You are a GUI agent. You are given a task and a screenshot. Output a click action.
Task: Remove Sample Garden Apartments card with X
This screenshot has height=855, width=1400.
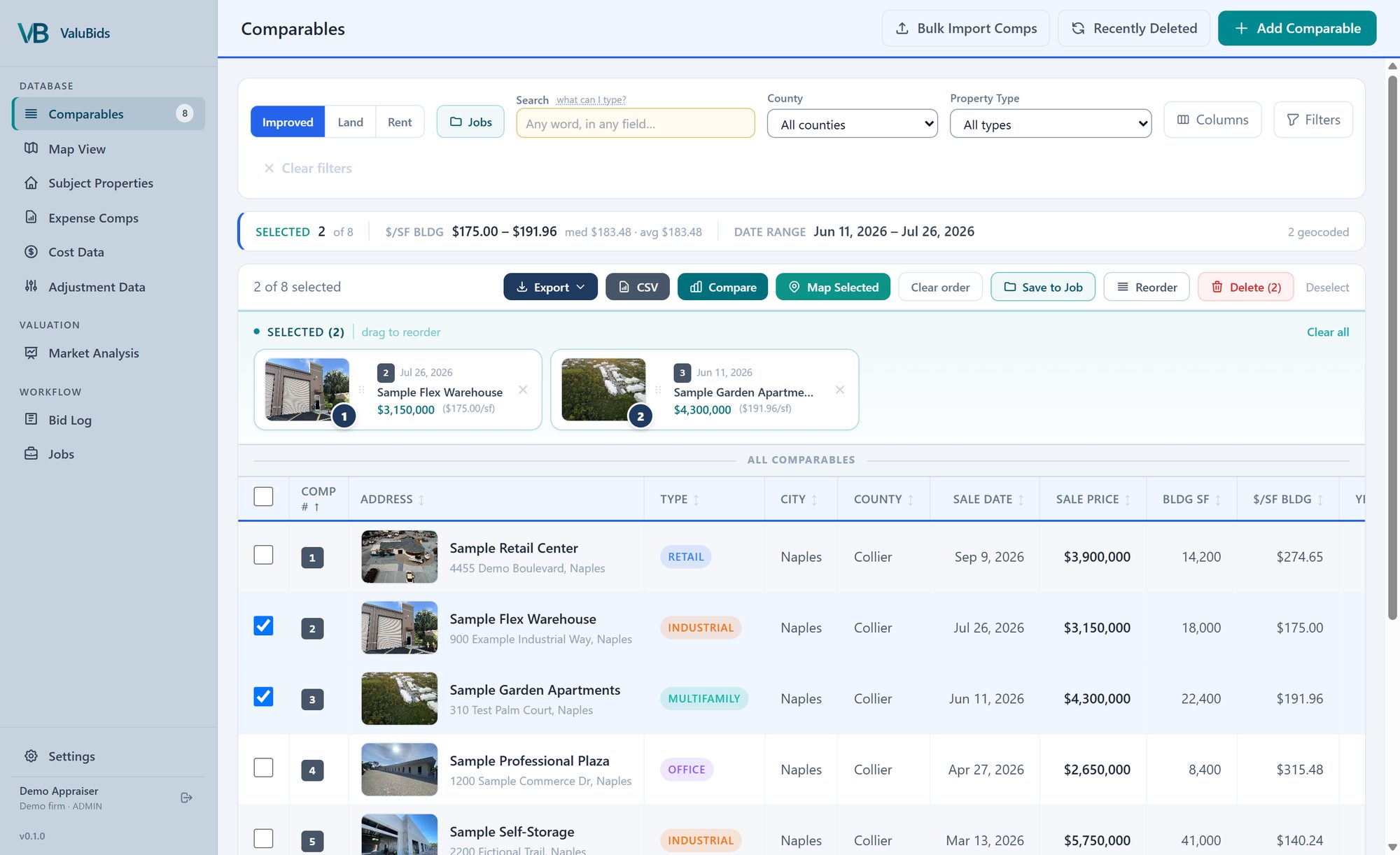(840, 390)
